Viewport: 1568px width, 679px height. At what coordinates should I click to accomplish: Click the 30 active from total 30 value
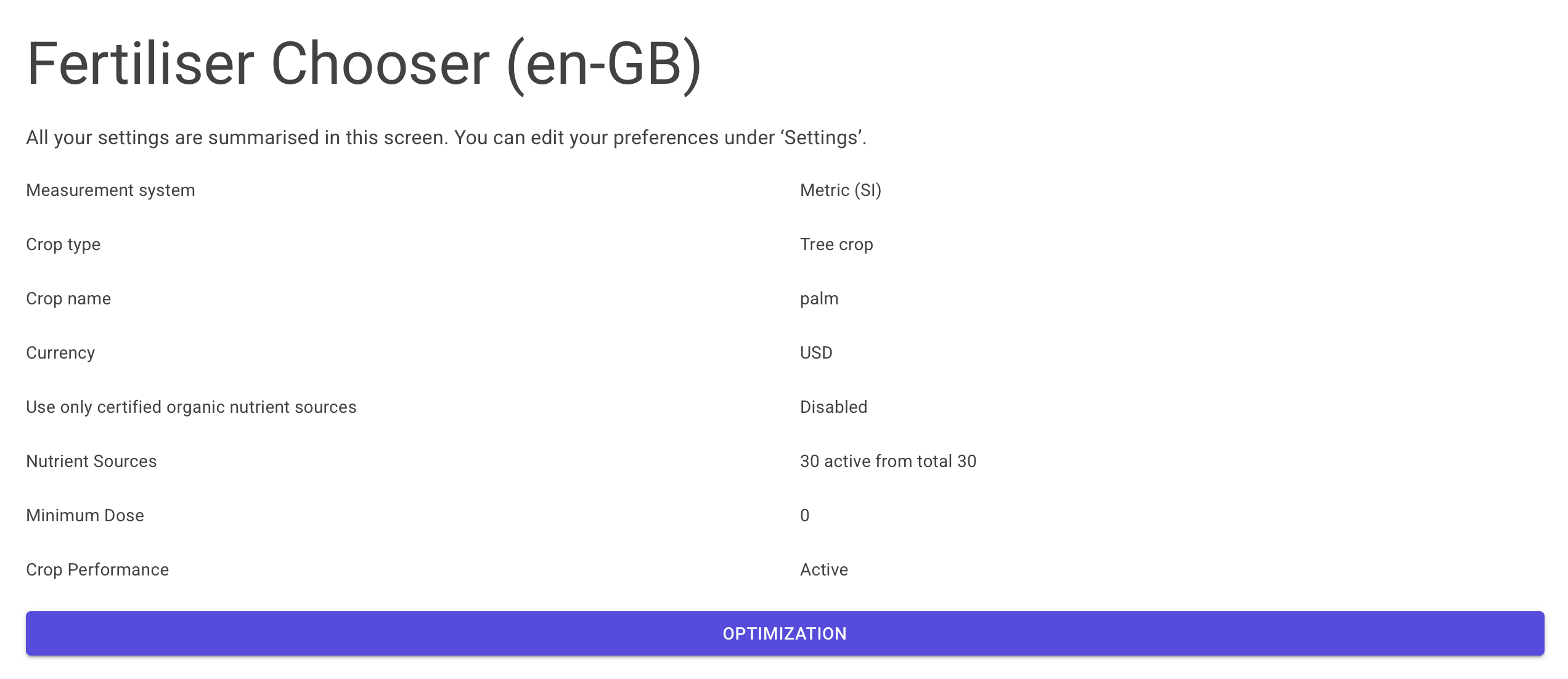click(888, 461)
